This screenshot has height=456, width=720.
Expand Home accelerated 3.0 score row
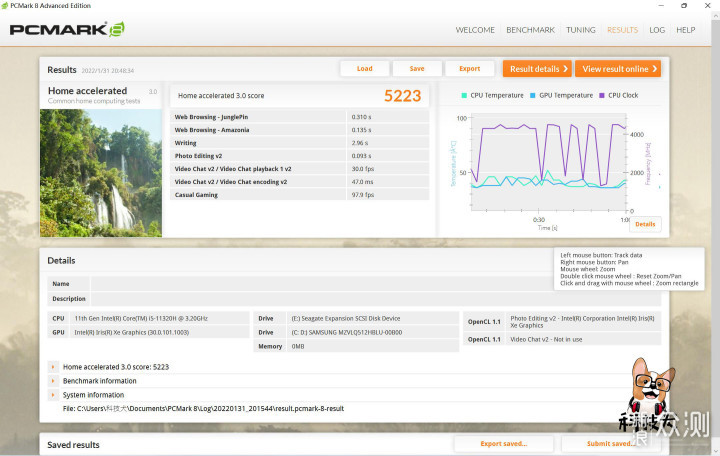coord(53,367)
